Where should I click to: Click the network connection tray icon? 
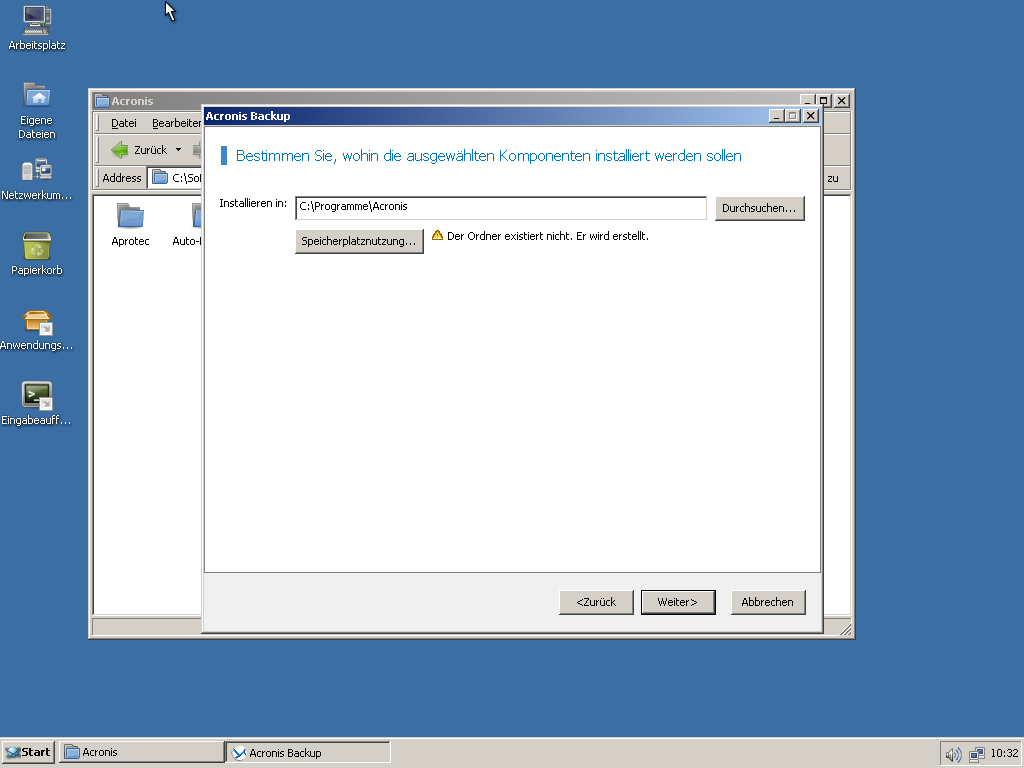(977, 753)
